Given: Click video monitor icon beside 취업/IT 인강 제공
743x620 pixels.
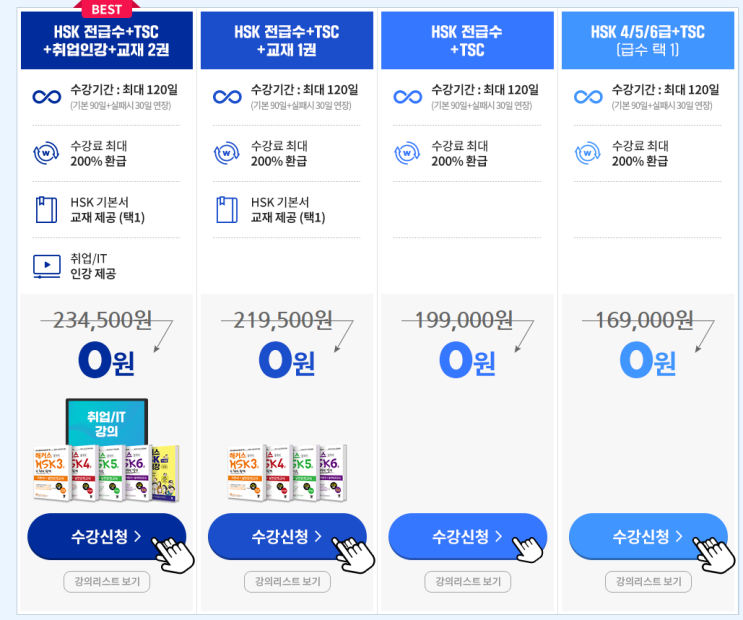Looking at the screenshot, I should tap(47, 265).
